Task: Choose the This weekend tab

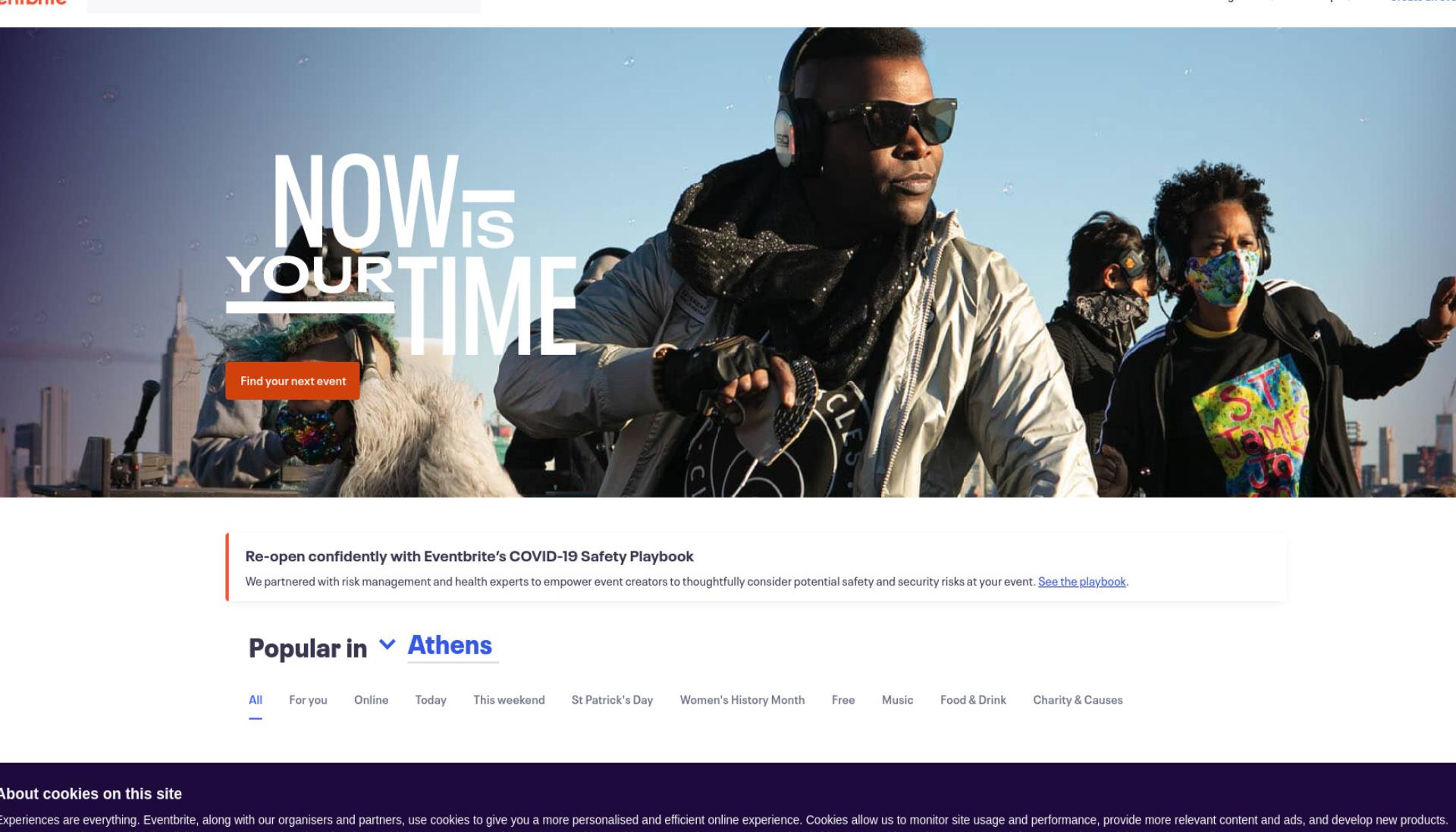Action: point(509,700)
